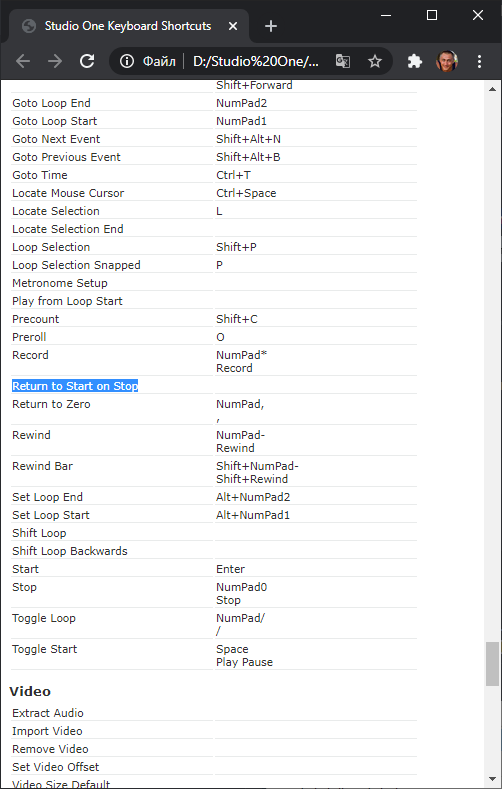This screenshot has height=789, width=502.
Task: Click the scrollbar down arrow
Action: coord(492,779)
